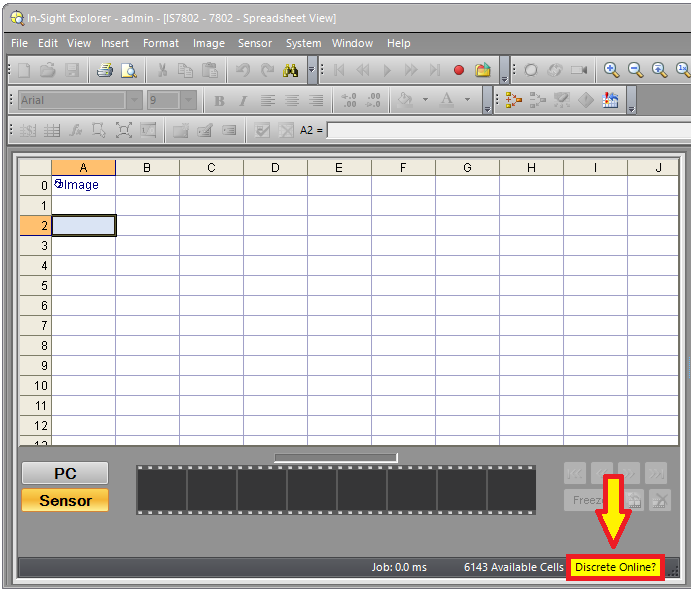The height and width of the screenshot is (590, 691).
Task: Click the filmstrip first-image button
Action: (x=575, y=473)
